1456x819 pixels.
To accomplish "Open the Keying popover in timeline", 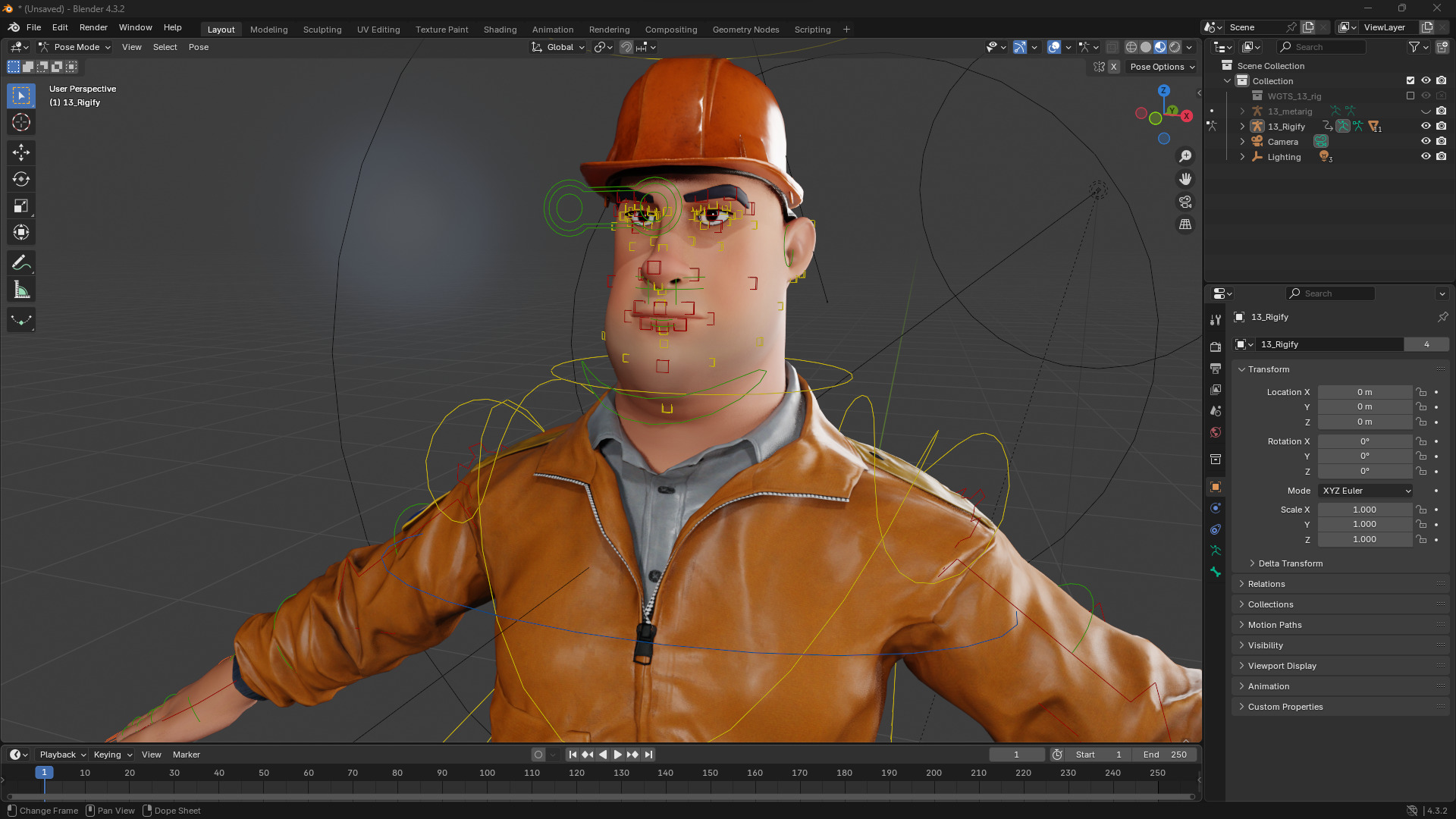I will click(x=112, y=755).
